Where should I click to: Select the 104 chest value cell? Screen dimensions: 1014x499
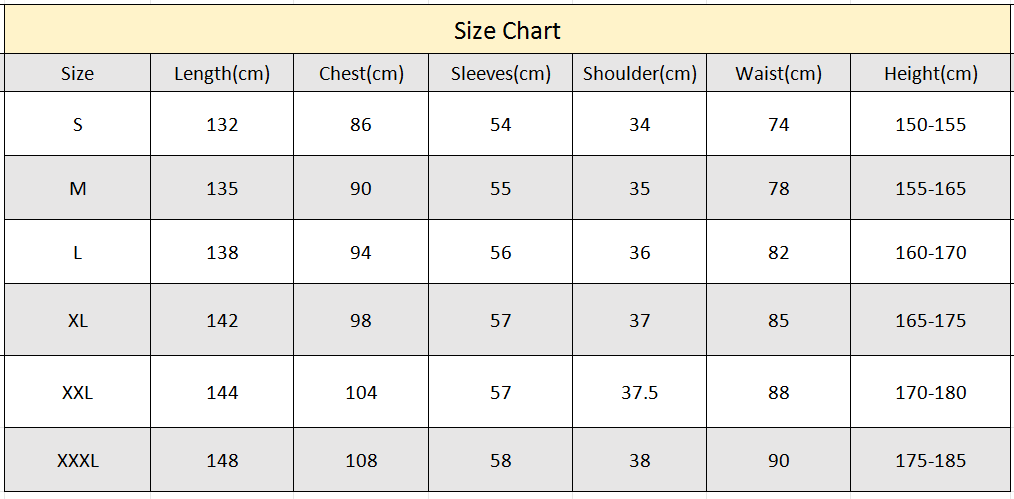point(361,392)
